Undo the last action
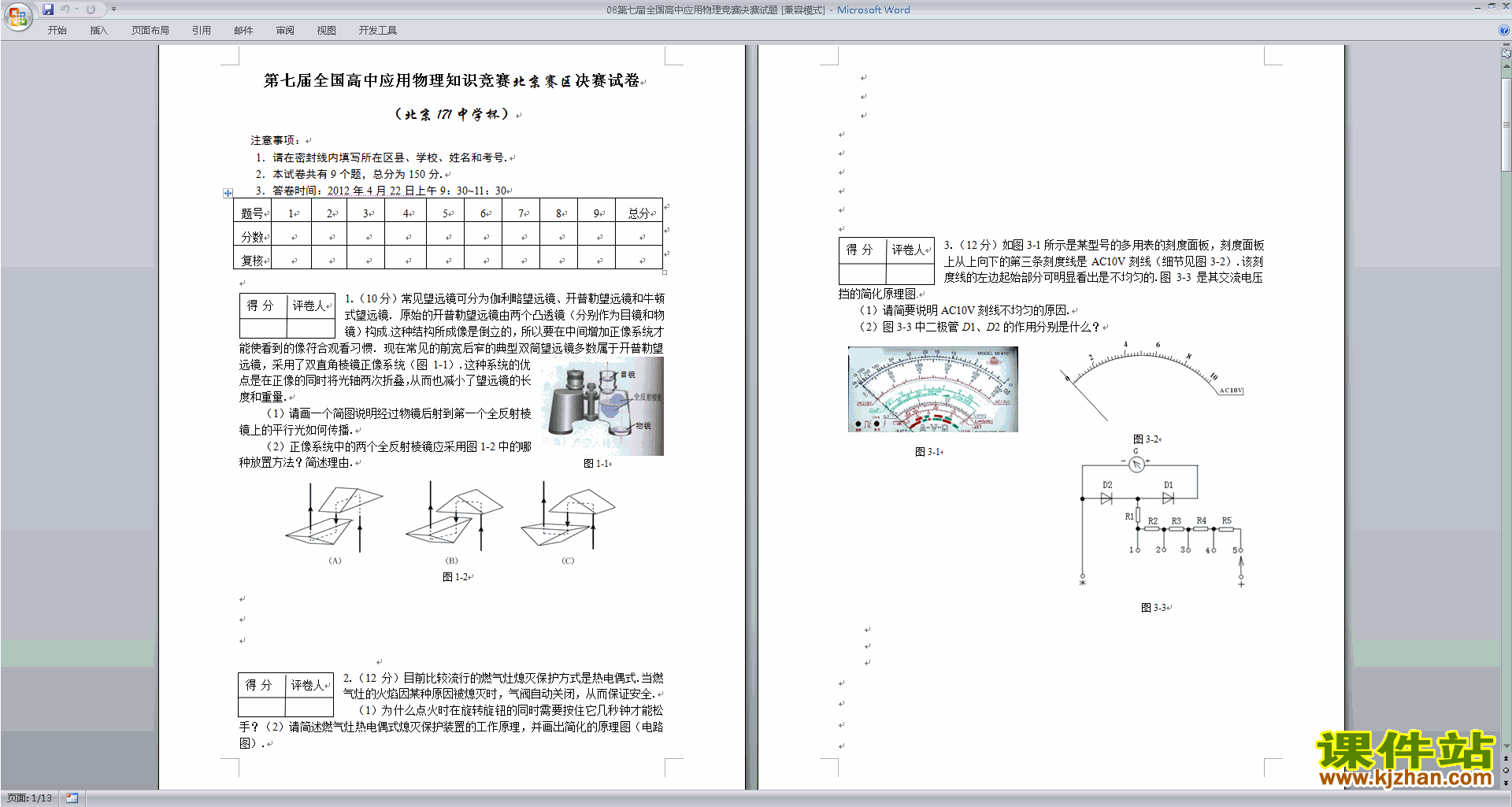This screenshot has height=807, width=1512. 65,9
